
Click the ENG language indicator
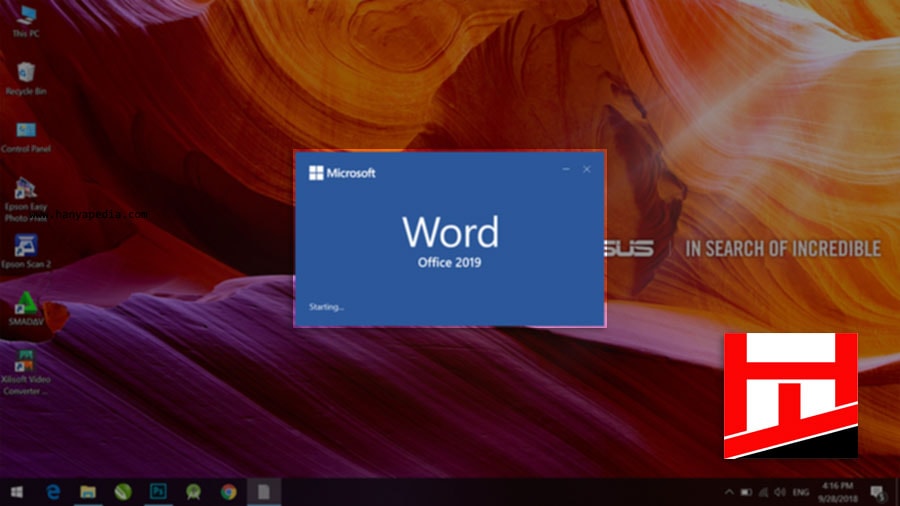coord(801,492)
